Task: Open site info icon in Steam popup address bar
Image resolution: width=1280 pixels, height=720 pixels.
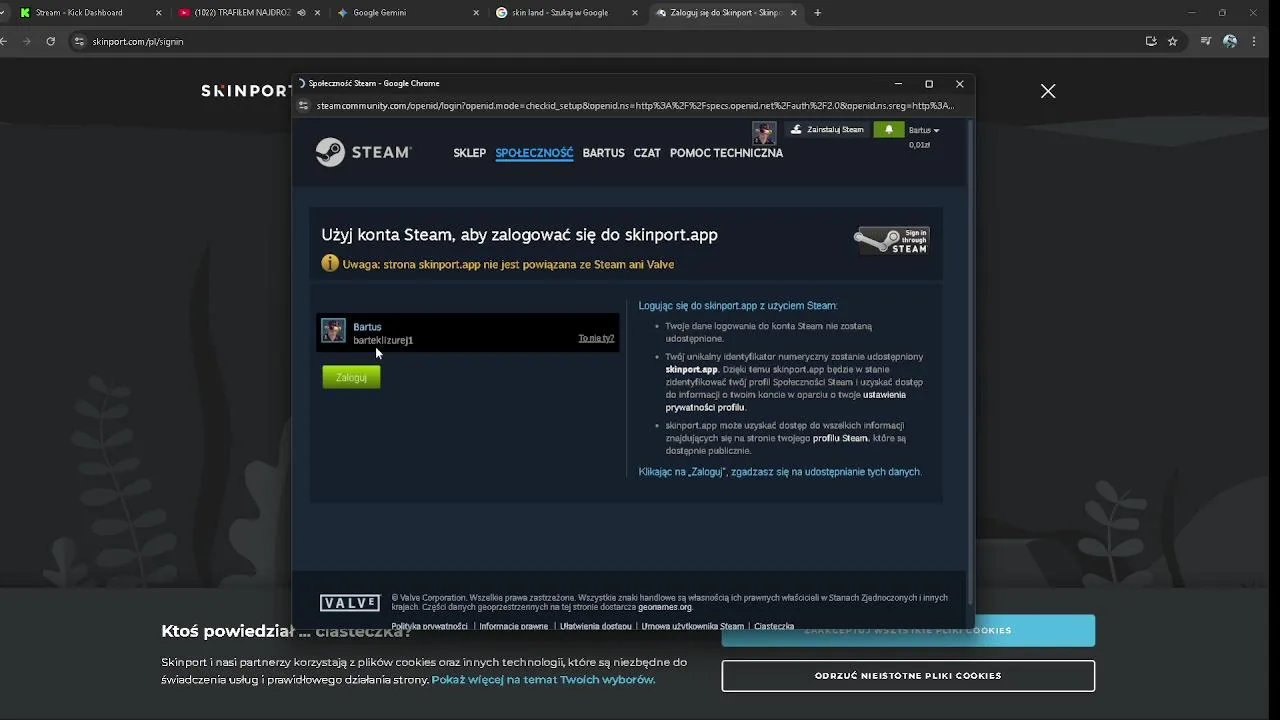Action: click(304, 105)
